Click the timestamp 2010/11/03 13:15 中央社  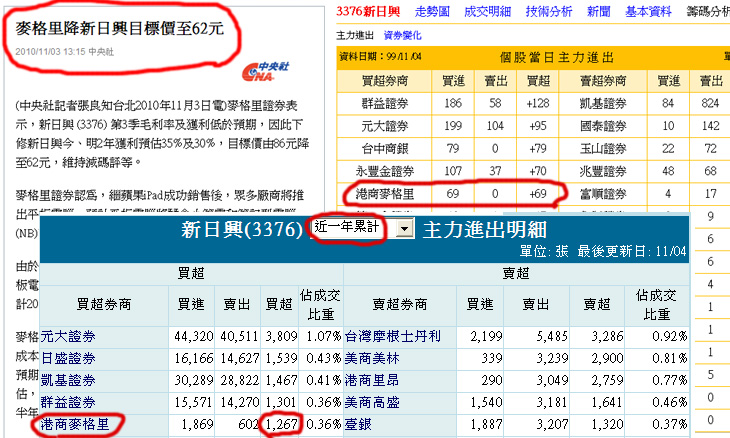(x=64, y=52)
